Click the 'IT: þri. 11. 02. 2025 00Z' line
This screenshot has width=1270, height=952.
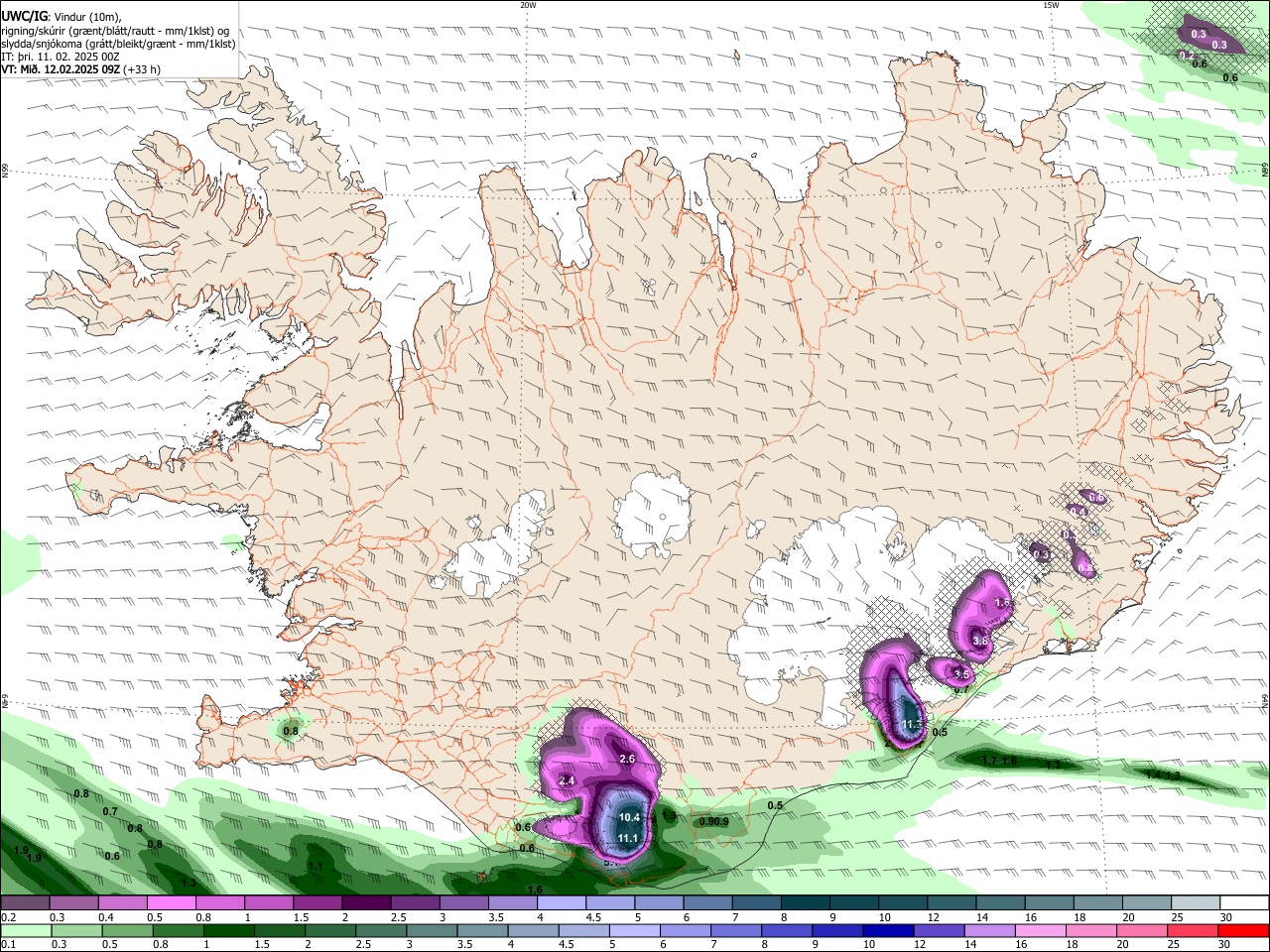tap(61, 57)
